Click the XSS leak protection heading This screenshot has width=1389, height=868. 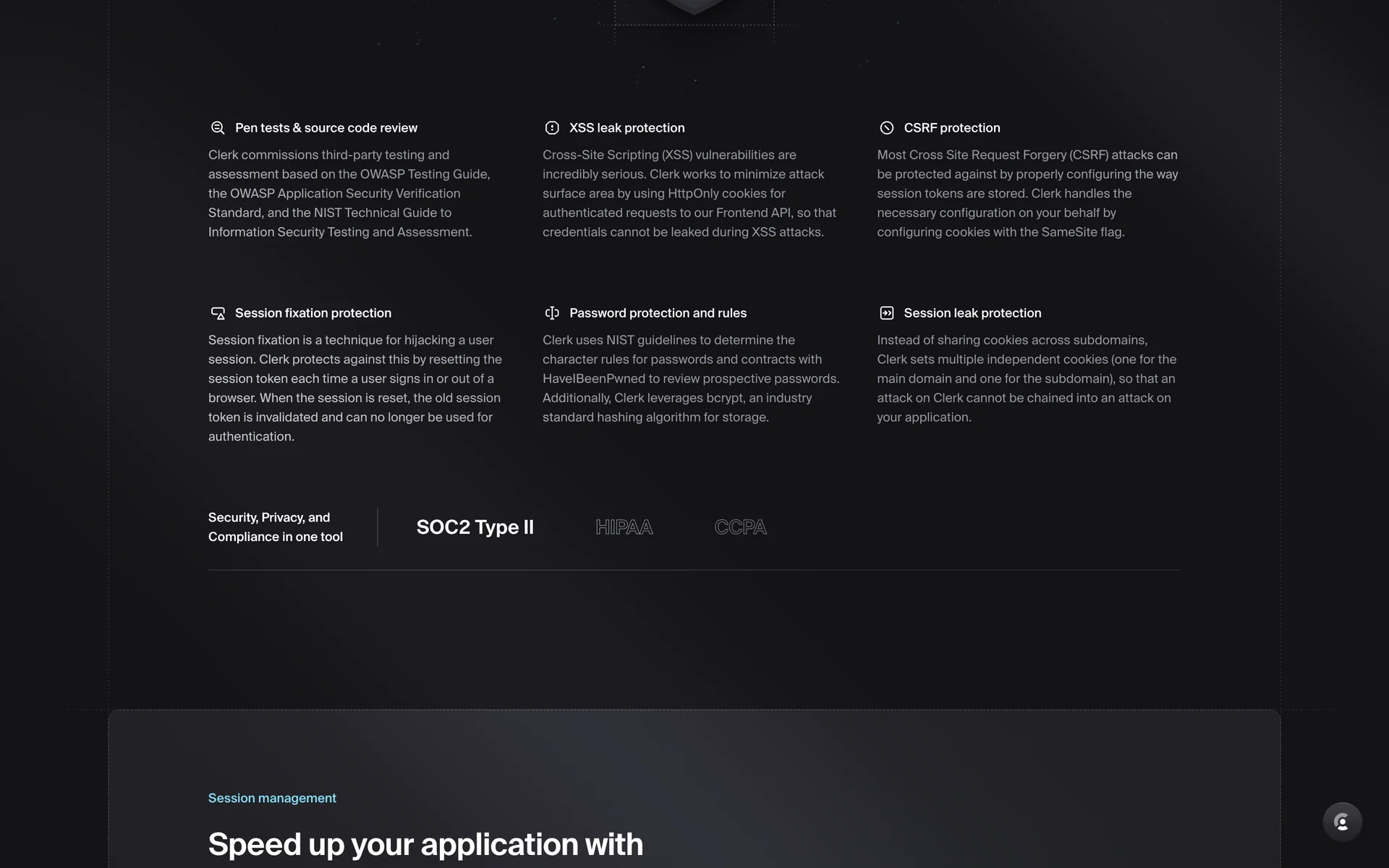pos(626,128)
